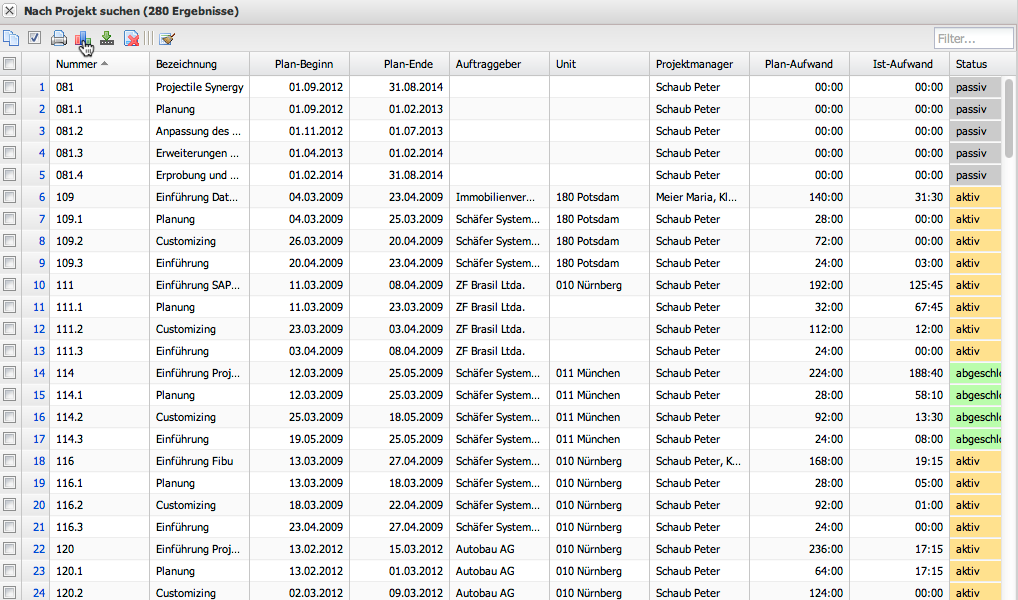The image size is (1018, 600).
Task: Click into the Filter text field
Action: click(973, 39)
